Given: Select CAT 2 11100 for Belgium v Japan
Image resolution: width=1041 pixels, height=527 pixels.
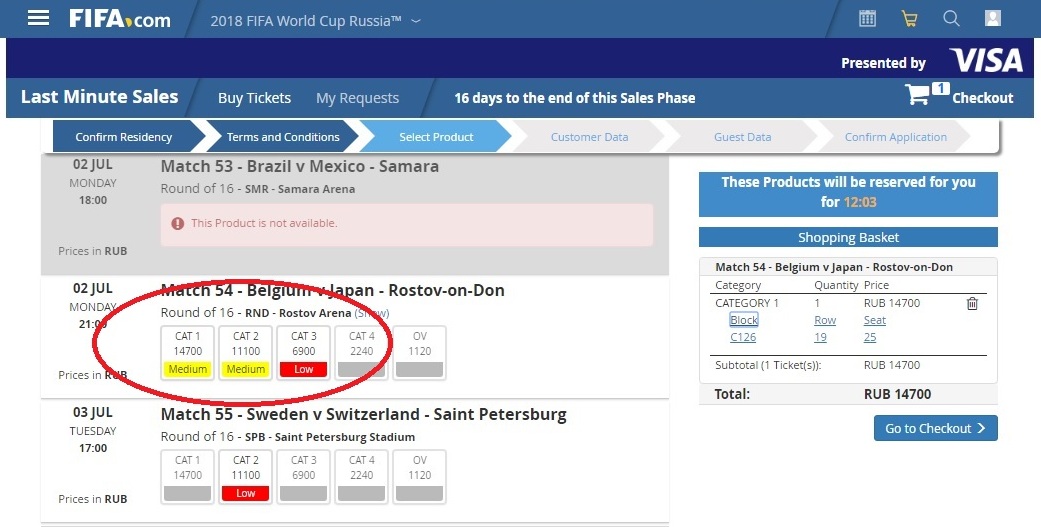Looking at the screenshot, I should [x=246, y=352].
